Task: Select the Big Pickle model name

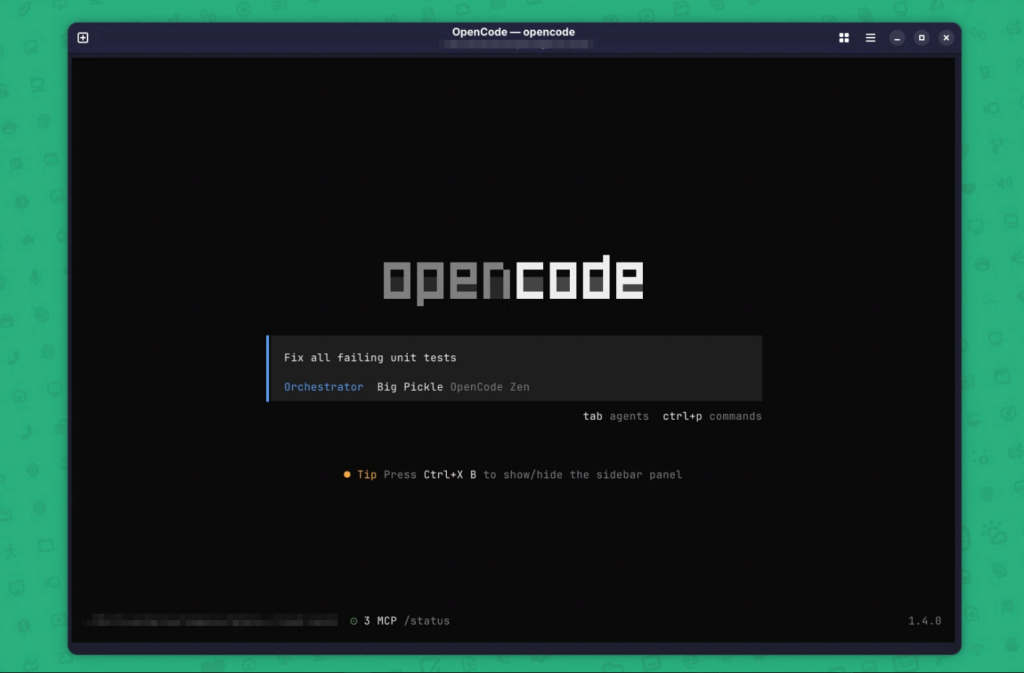Action: coord(410,387)
